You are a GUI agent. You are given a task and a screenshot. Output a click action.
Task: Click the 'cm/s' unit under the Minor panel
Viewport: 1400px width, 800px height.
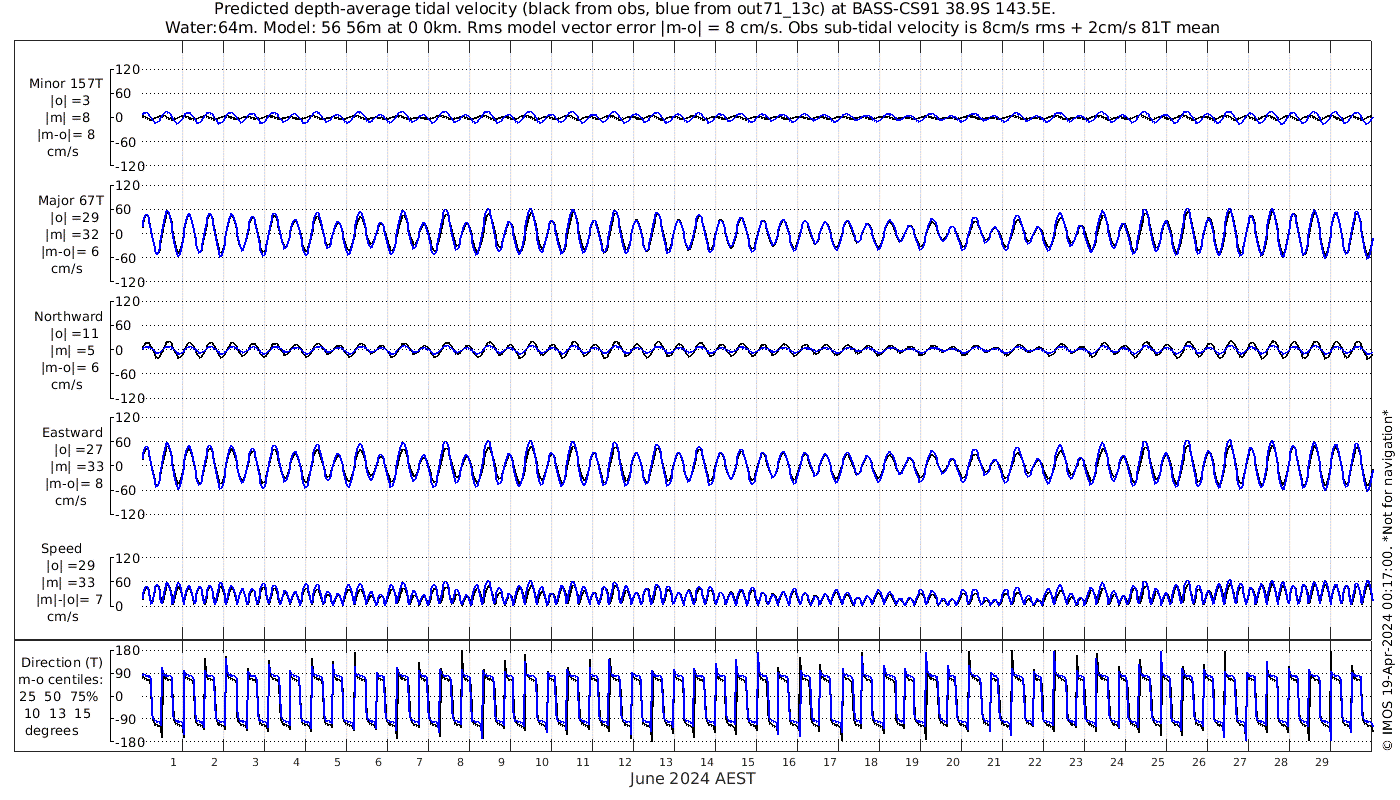64,152
